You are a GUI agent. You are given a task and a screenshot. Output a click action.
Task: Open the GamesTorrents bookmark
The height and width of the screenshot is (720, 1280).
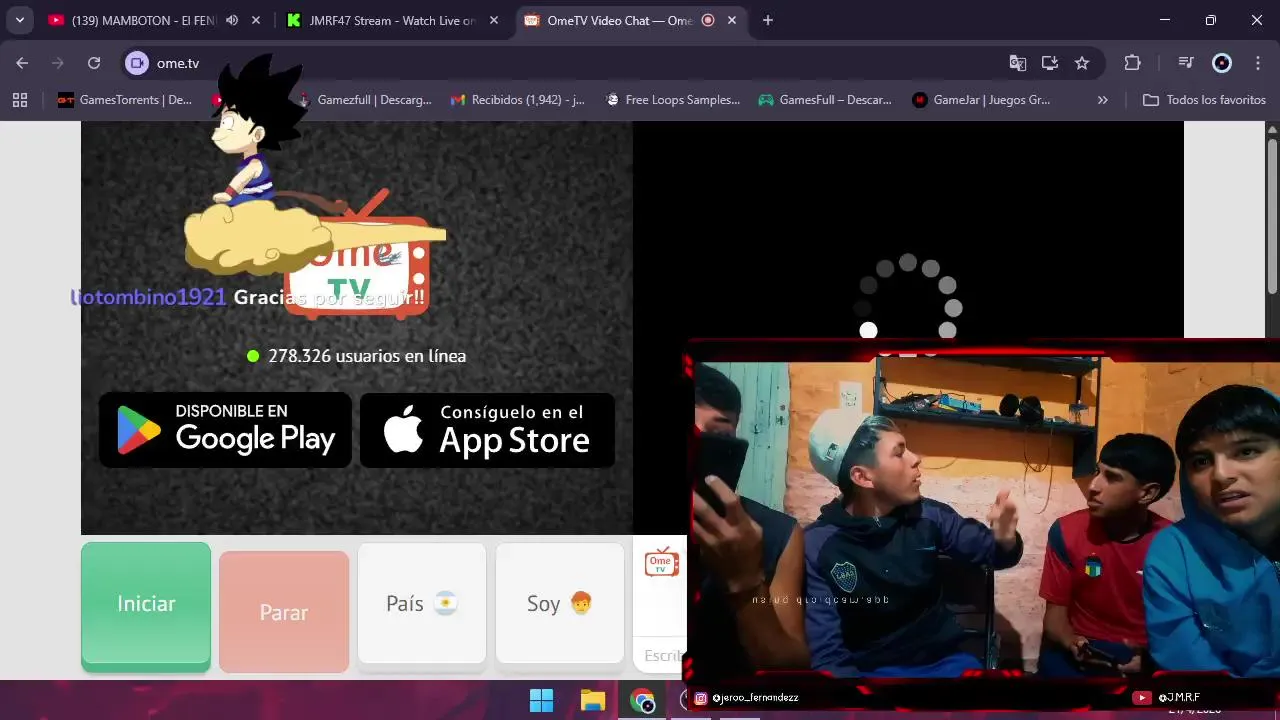pos(125,100)
